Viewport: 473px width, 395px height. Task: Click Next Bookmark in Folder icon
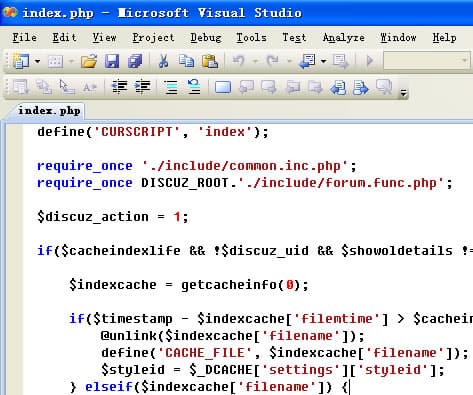315,87
